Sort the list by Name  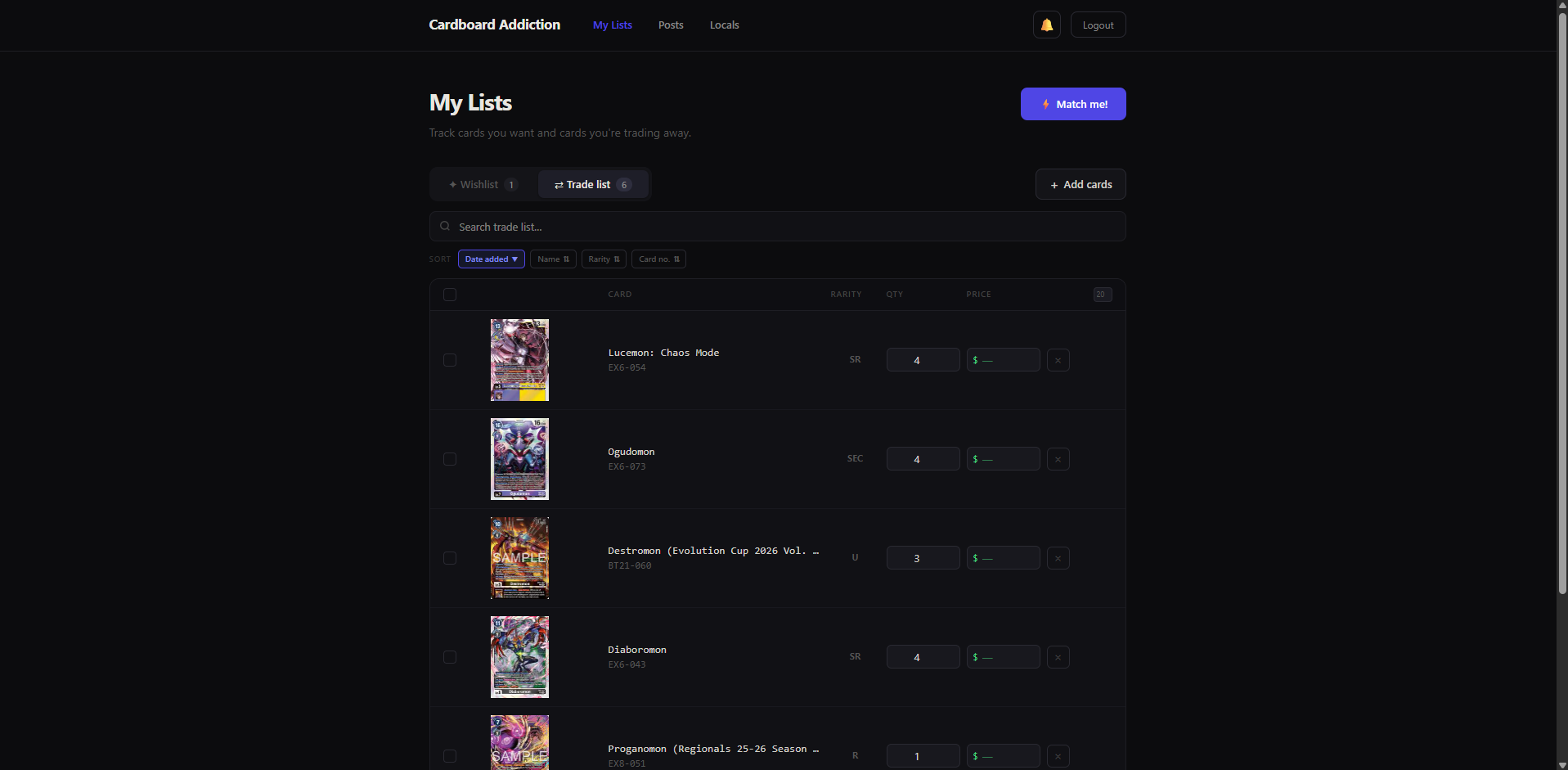click(553, 259)
